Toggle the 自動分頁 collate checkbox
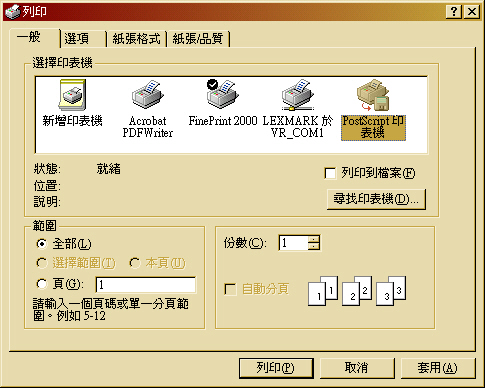 (x=230, y=289)
